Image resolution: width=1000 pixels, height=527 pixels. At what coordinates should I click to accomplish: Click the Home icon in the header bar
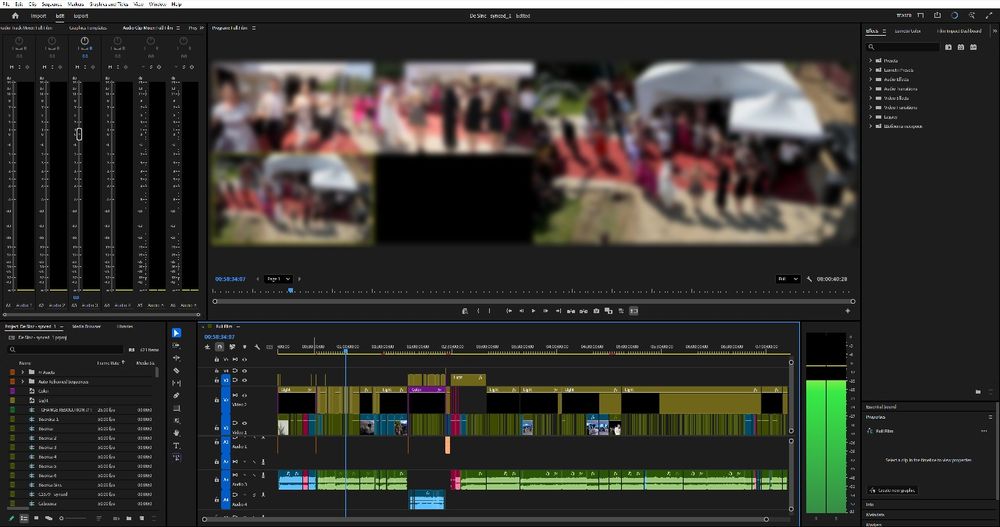15,16
